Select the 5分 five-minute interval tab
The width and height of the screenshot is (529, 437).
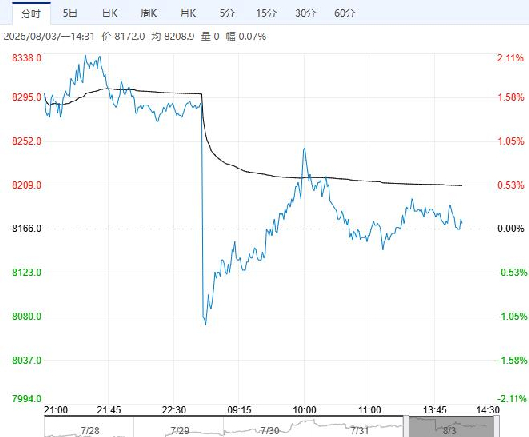pos(227,13)
